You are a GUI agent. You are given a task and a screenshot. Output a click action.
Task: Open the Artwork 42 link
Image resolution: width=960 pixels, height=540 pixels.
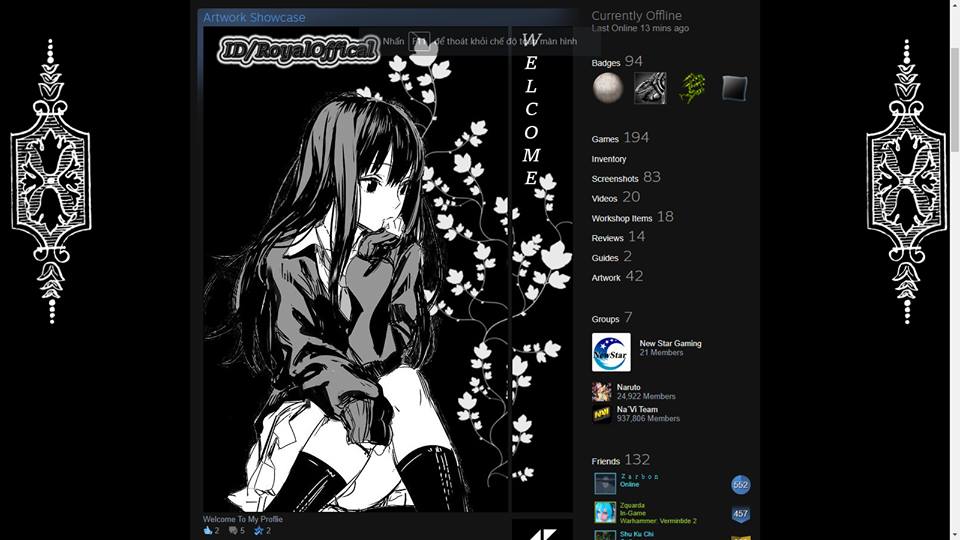[x=617, y=277]
